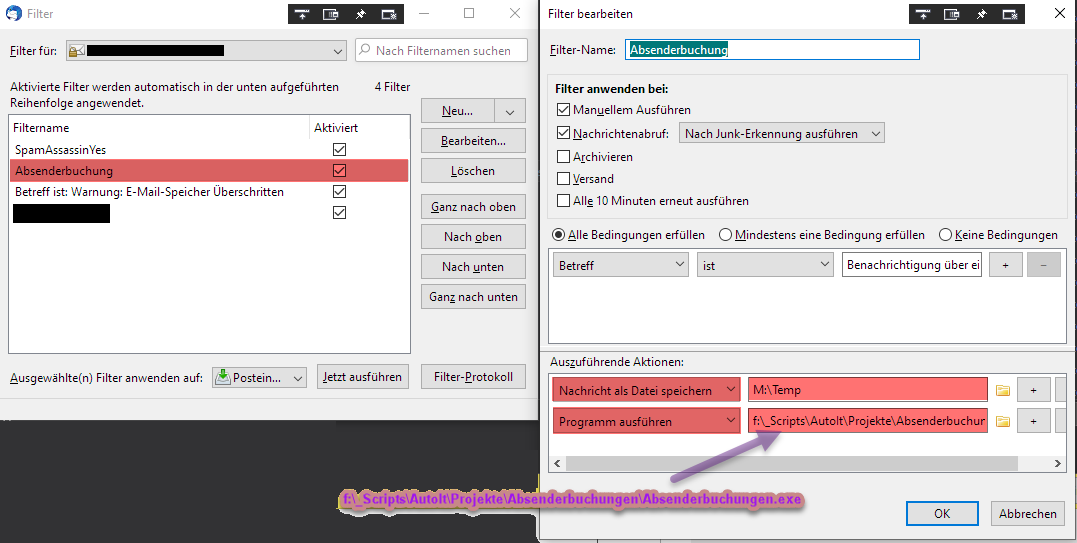The height and width of the screenshot is (543, 1077).
Task: Toggle the Archivieren checkbox
Action: point(563,157)
